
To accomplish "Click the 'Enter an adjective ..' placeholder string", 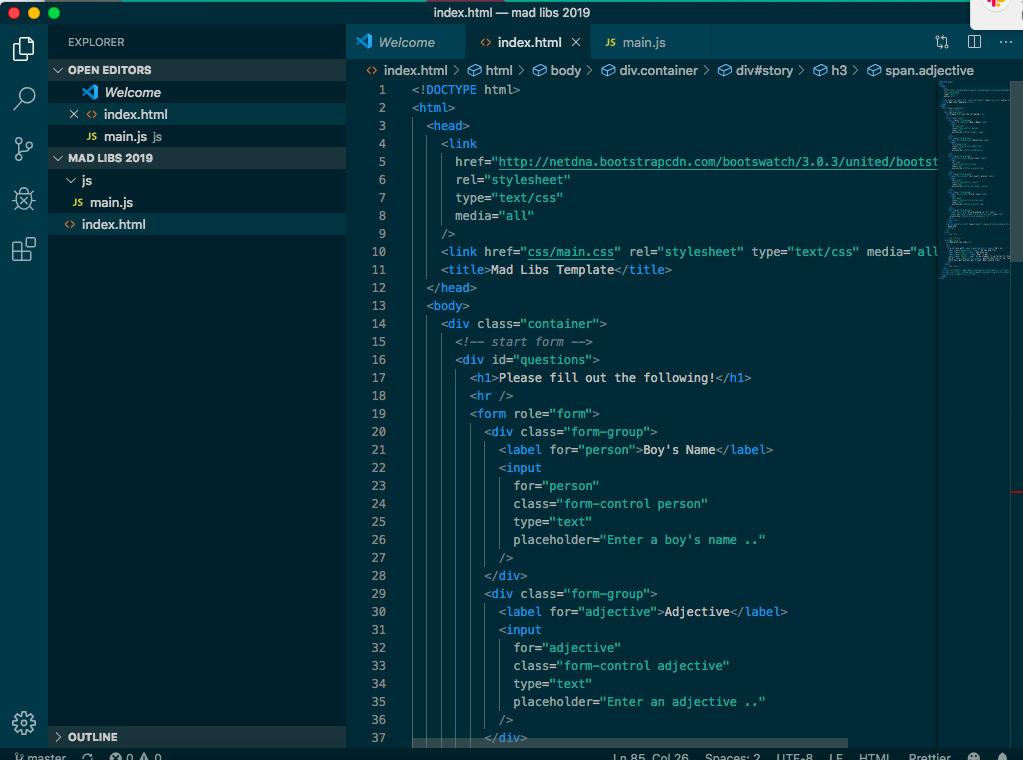I will (x=682, y=702).
